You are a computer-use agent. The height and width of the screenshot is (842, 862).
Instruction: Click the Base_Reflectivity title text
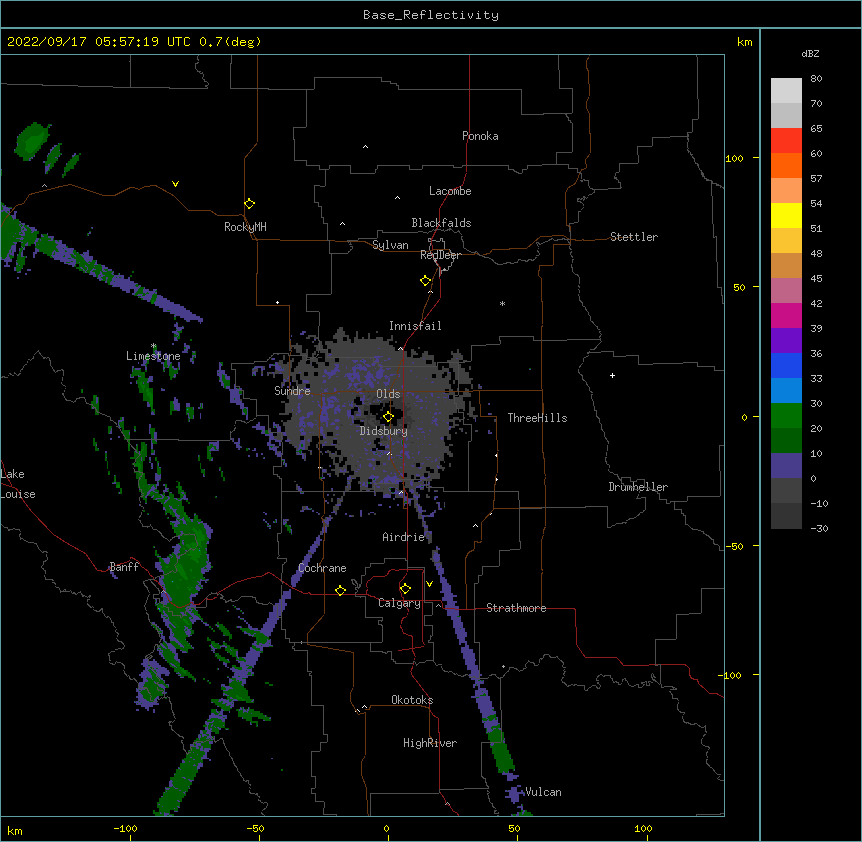(431, 15)
